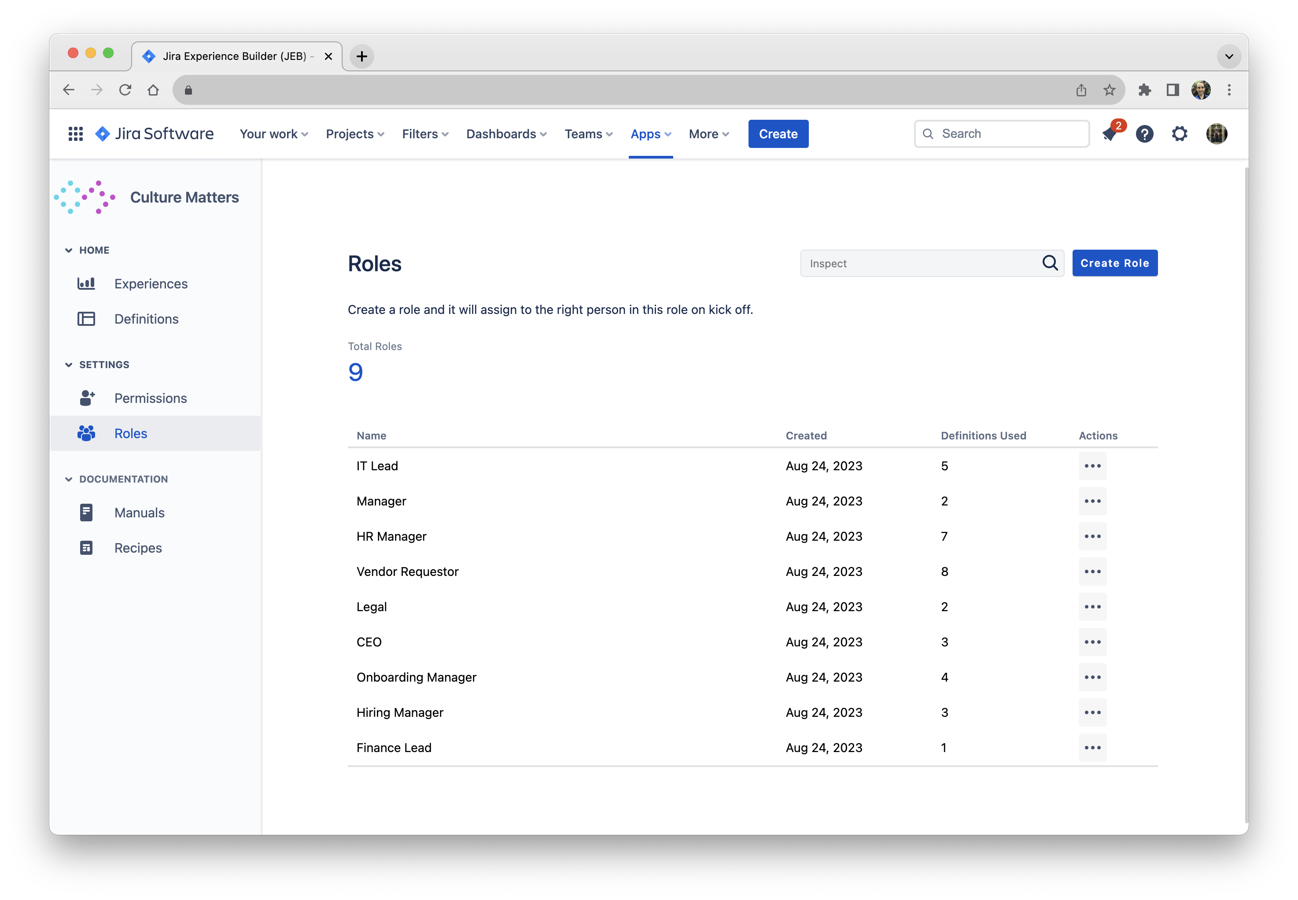Open actions menu for CEO role
The height and width of the screenshot is (900, 1298).
1092,642
